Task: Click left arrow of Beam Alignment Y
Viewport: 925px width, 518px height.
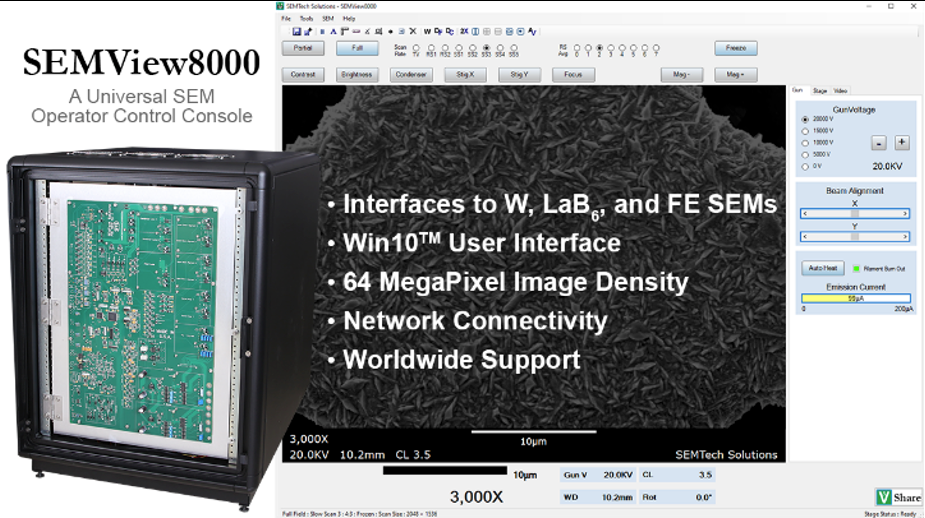Action: click(x=805, y=237)
